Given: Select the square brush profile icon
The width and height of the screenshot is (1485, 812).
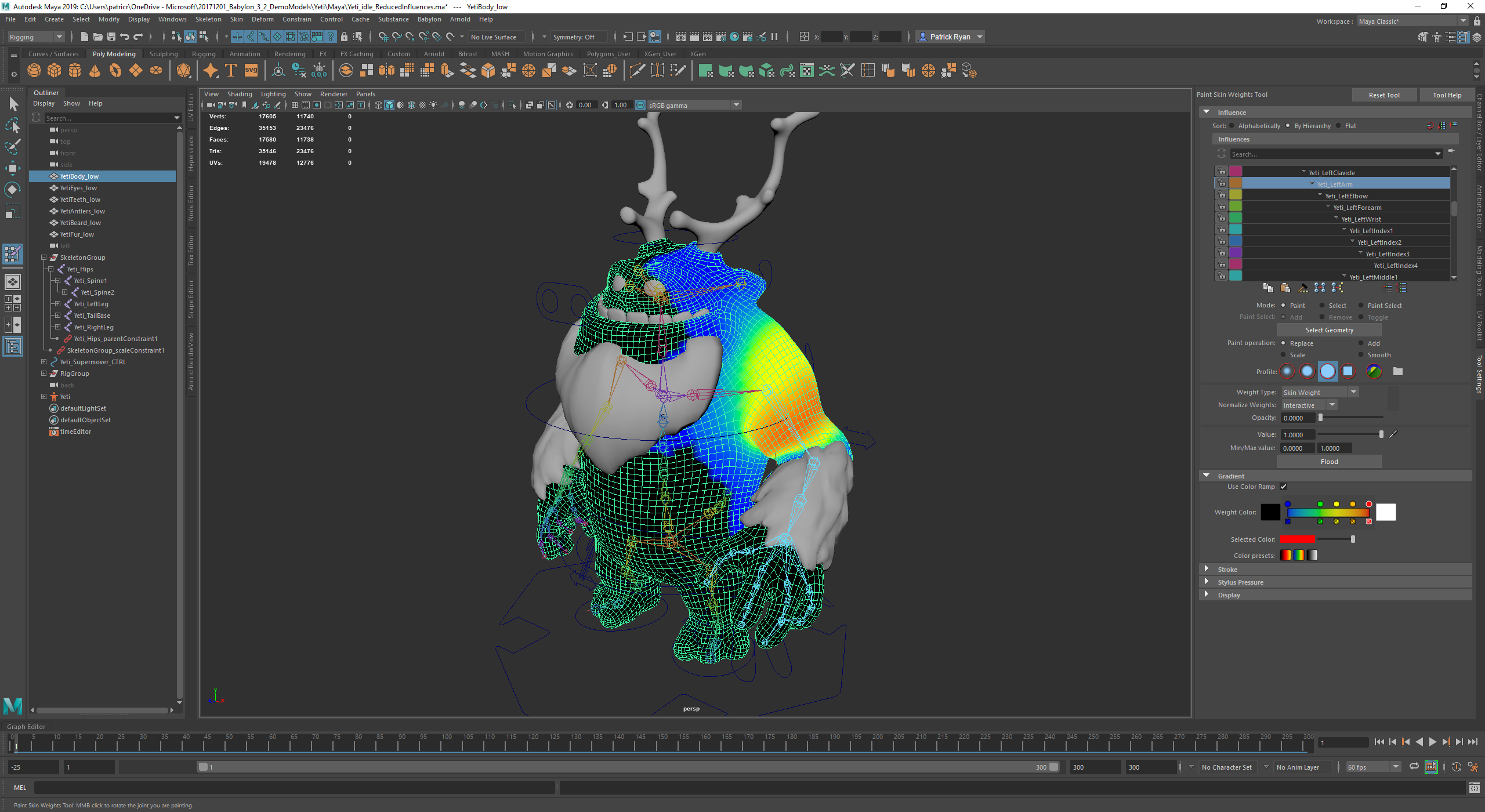Looking at the screenshot, I should (x=1348, y=371).
